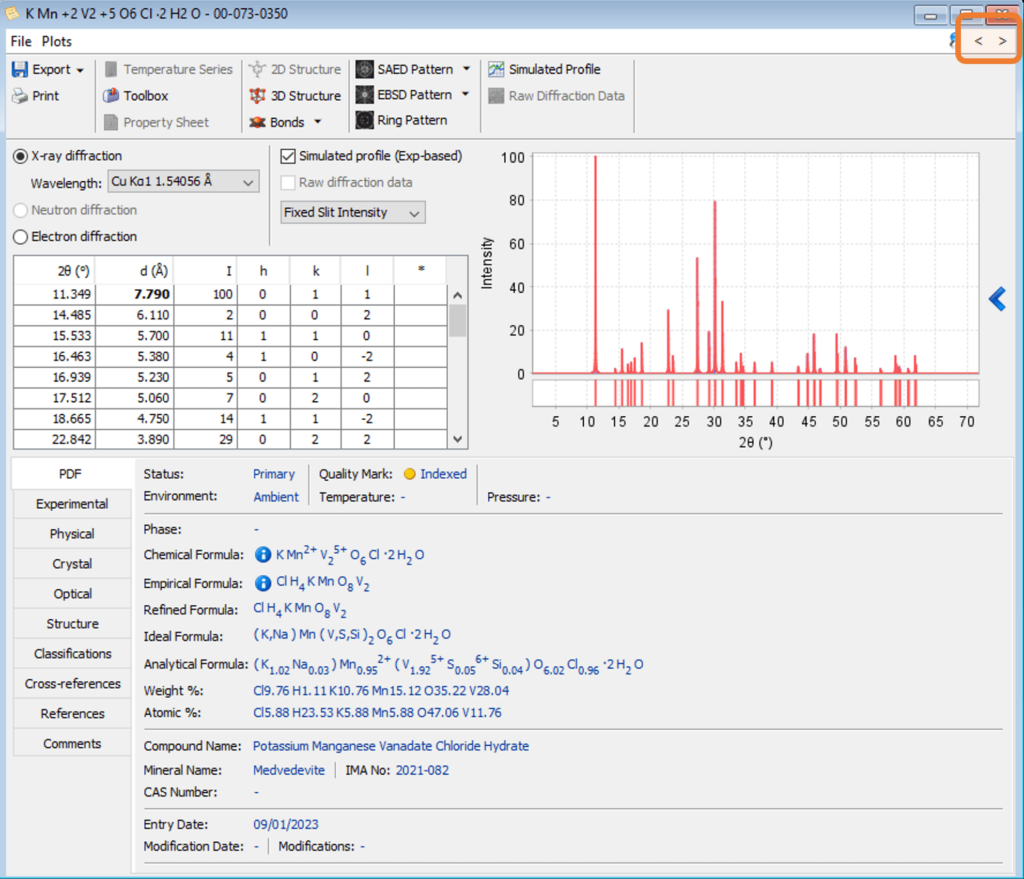
Task: Uncheck Simulated profile (Exp-based)
Action: (x=287, y=156)
